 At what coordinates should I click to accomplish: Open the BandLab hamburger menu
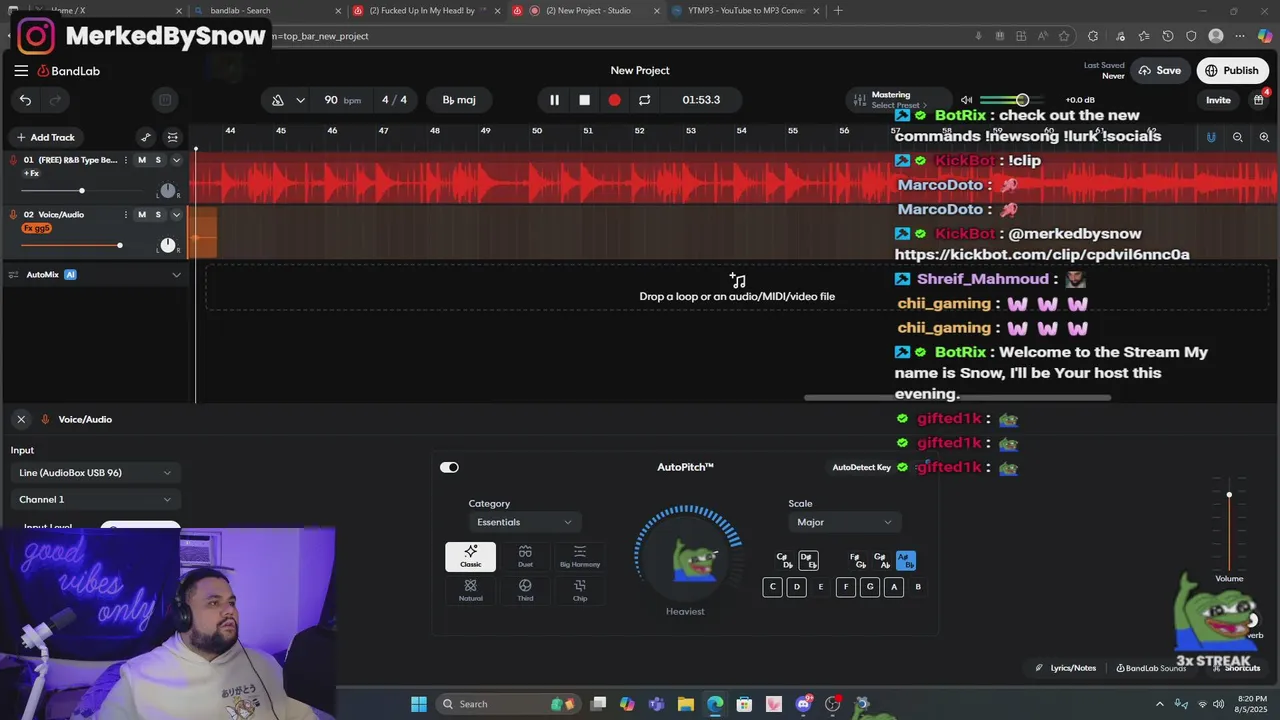21,71
